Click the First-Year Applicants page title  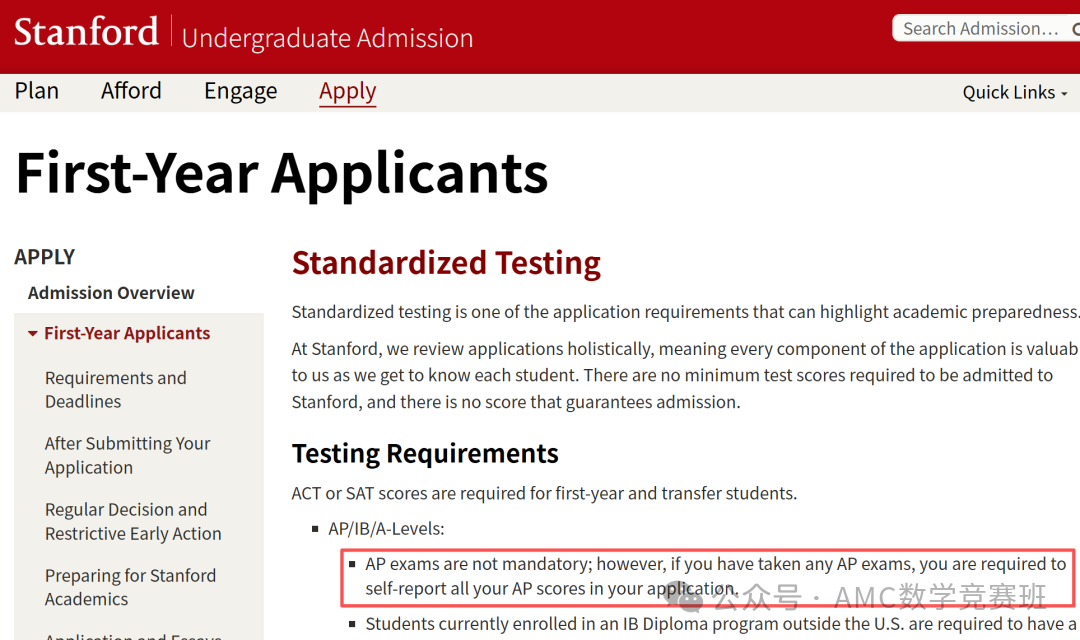click(282, 172)
